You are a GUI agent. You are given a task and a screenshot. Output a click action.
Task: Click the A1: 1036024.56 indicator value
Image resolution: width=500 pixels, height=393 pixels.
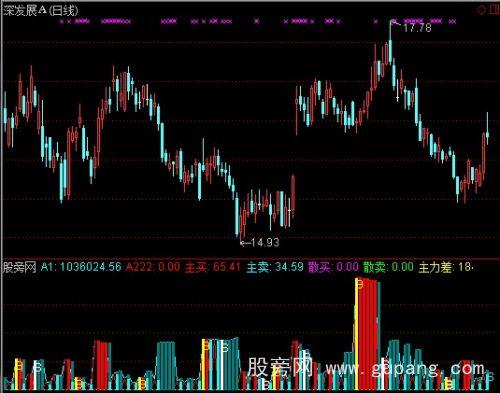pyautogui.click(x=81, y=267)
